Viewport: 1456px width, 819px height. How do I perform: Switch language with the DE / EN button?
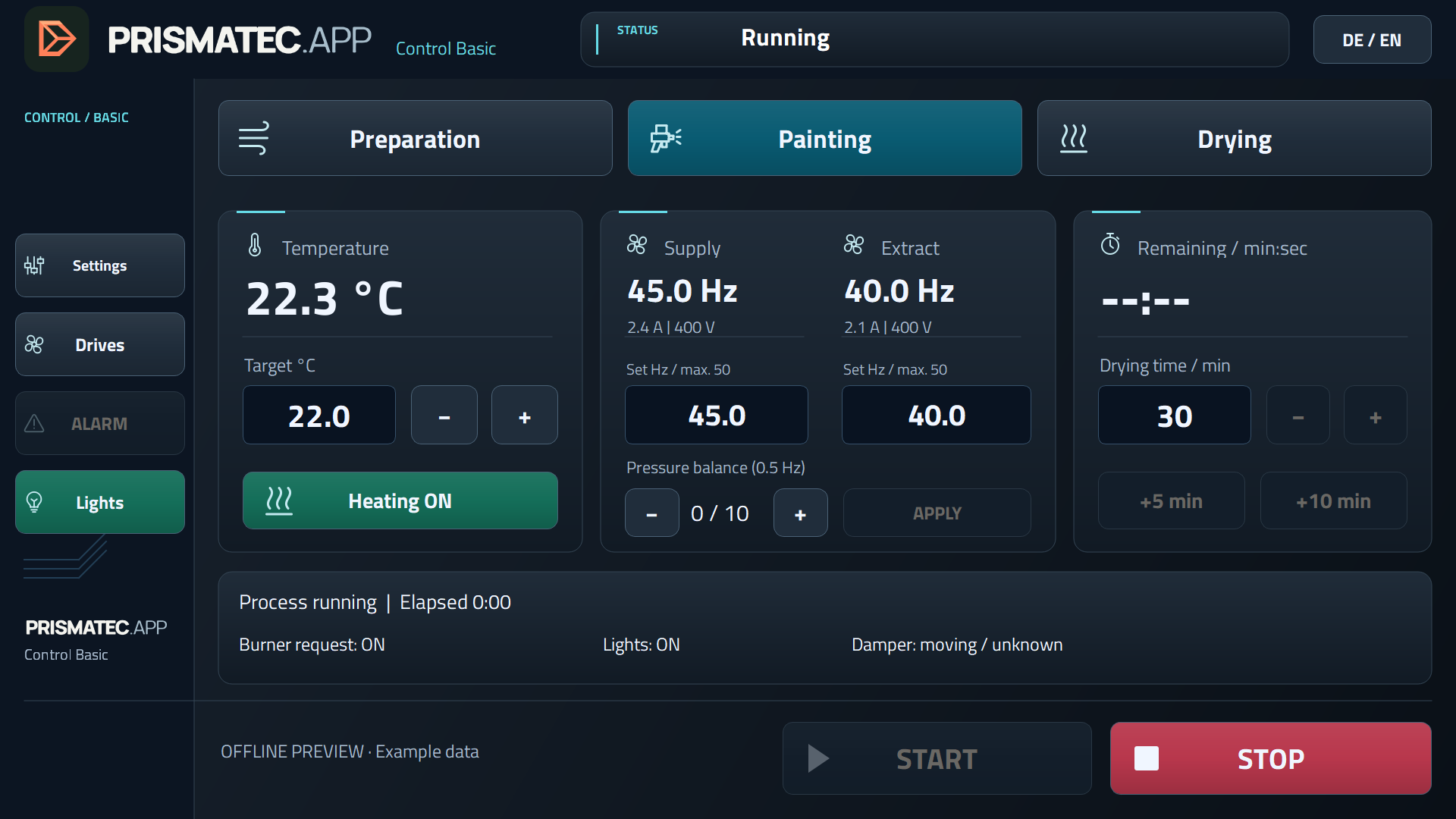coord(1373,39)
